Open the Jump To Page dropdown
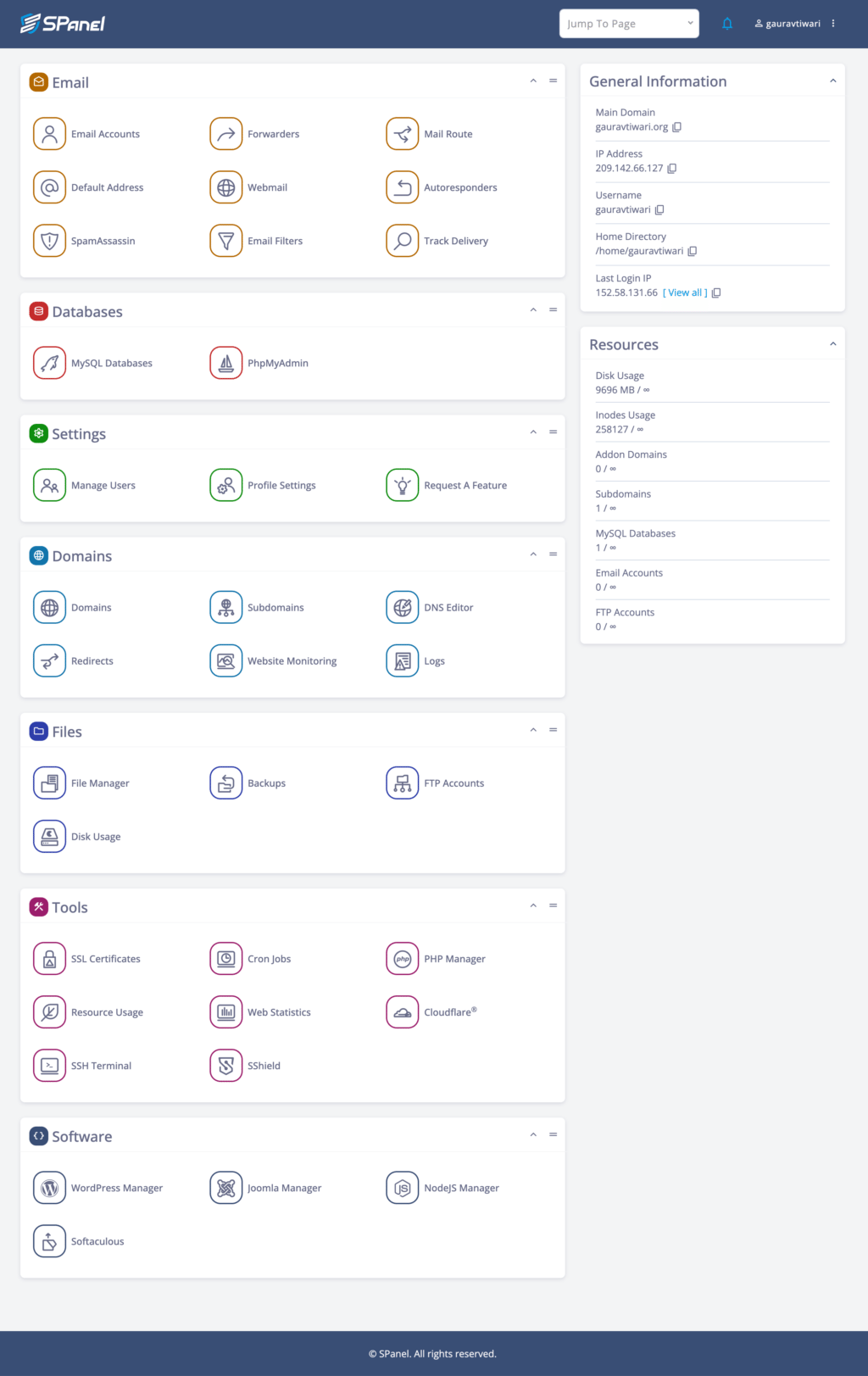 tap(629, 24)
